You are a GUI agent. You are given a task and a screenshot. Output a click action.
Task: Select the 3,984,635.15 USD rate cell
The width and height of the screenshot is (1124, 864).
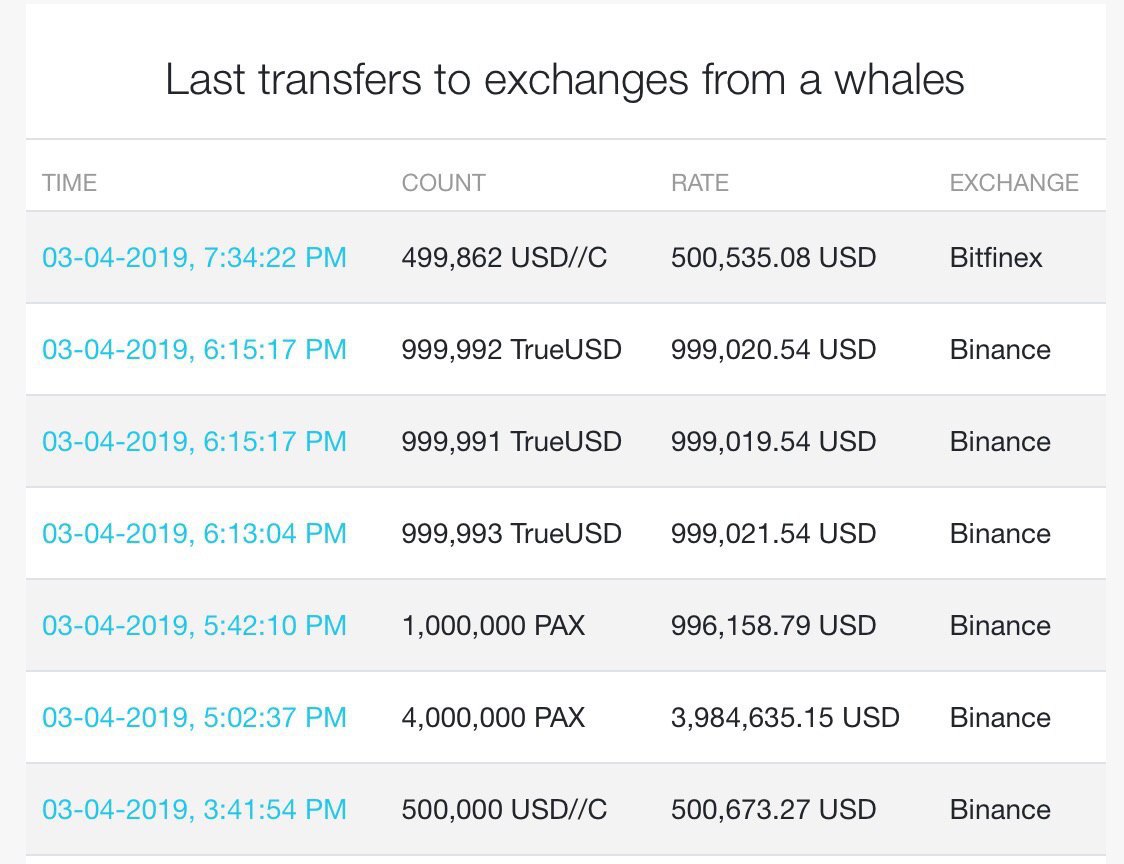coord(785,717)
